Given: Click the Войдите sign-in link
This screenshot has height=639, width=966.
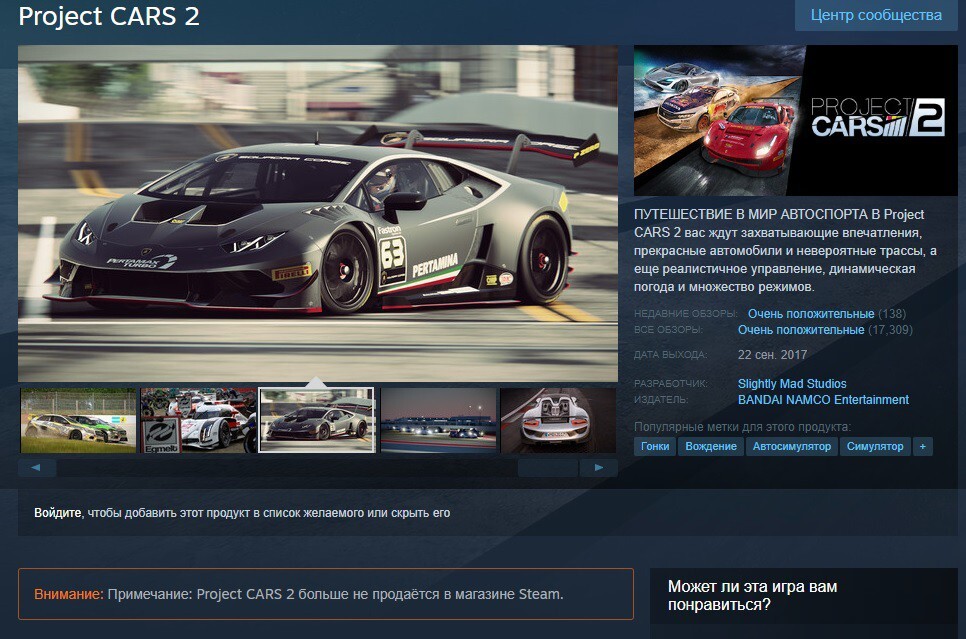Looking at the screenshot, I should click(58, 513).
